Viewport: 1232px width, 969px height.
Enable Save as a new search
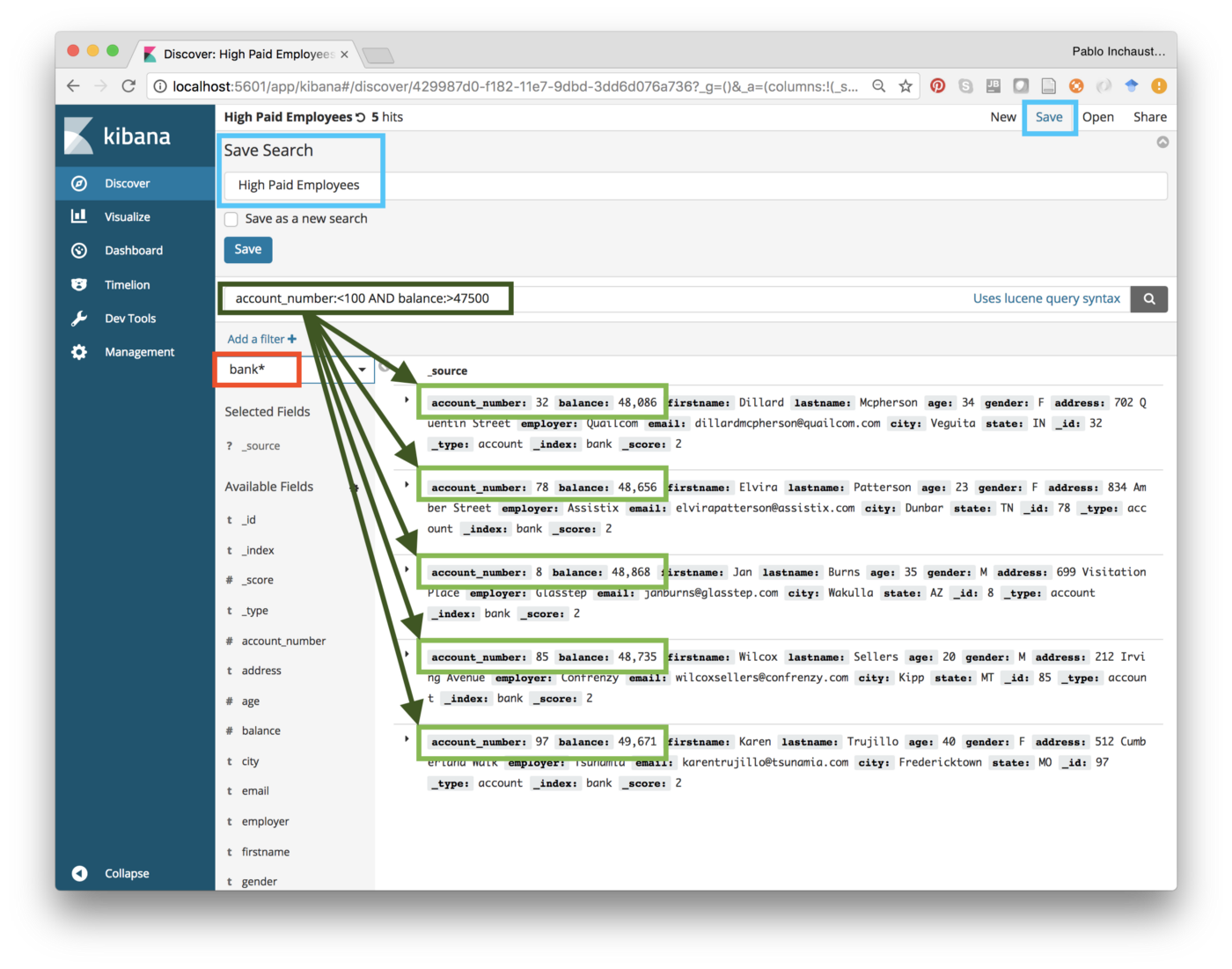tap(231, 219)
